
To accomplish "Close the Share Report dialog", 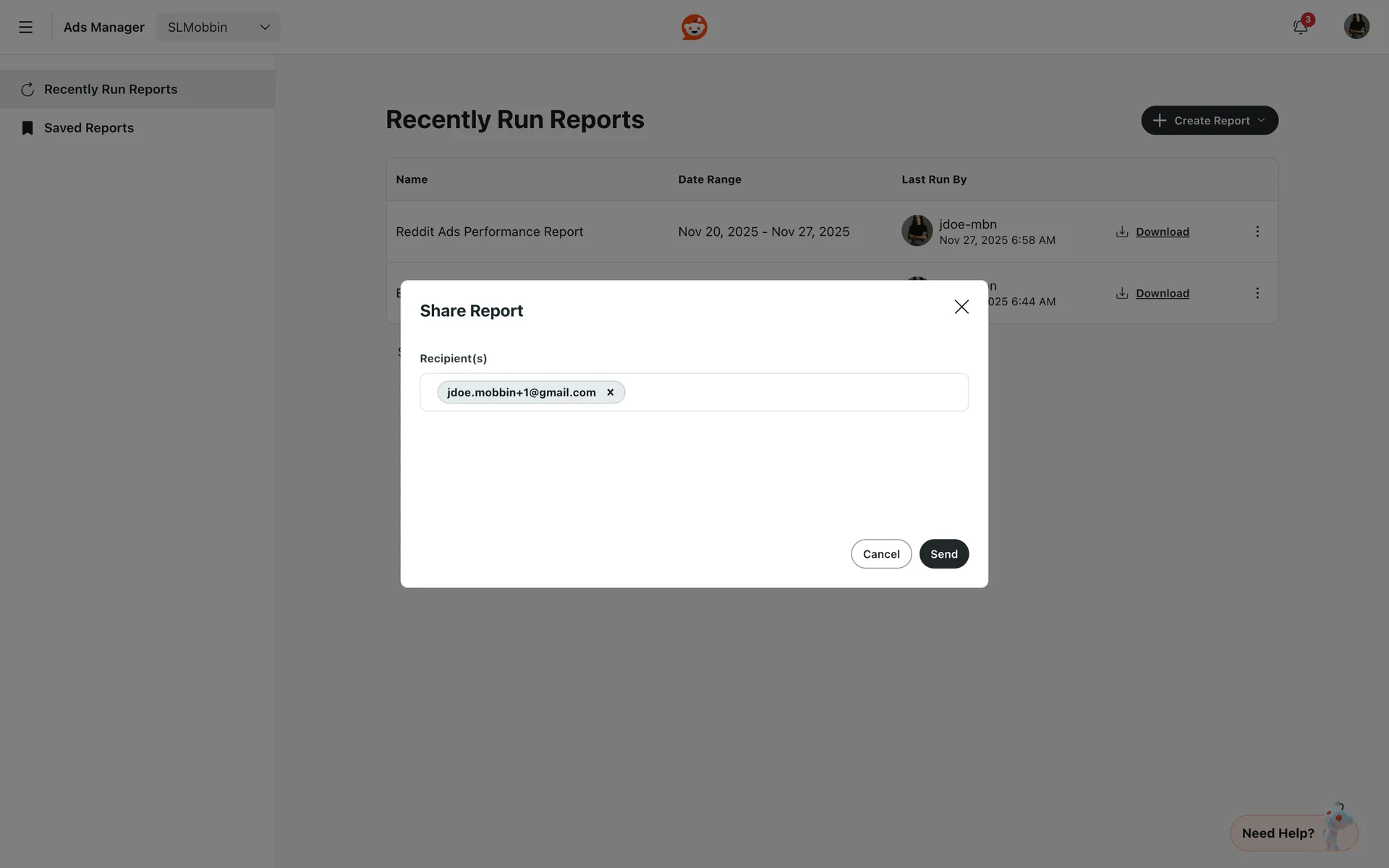I will 961,307.
